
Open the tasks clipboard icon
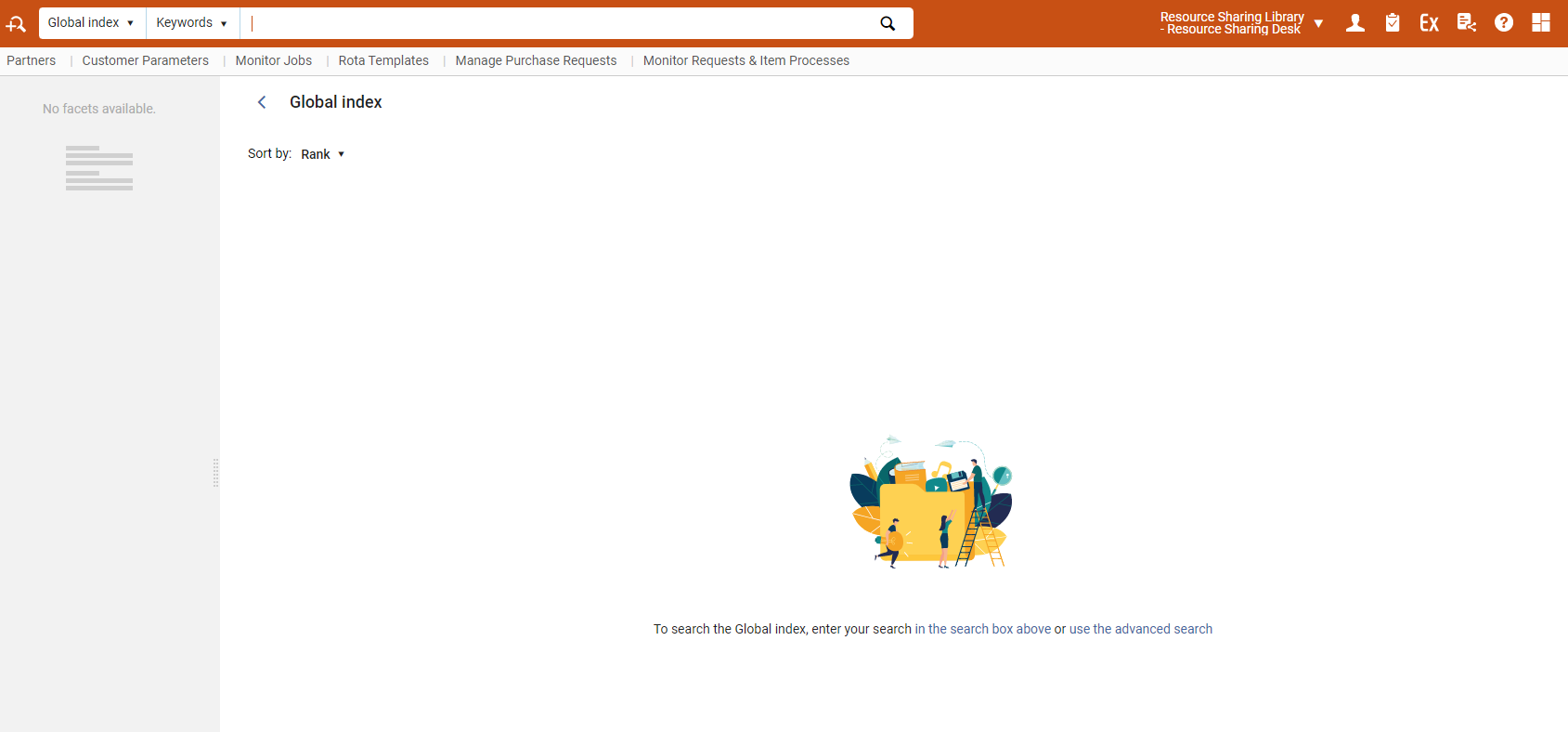tap(1393, 23)
